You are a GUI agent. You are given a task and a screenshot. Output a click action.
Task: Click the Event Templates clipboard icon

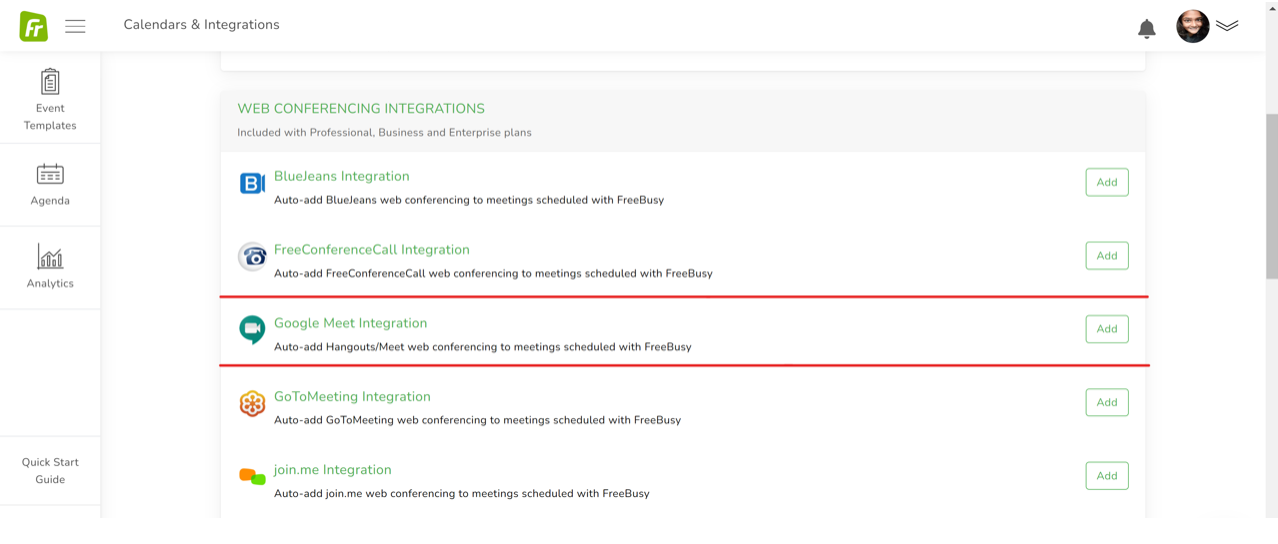pos(50,81)
